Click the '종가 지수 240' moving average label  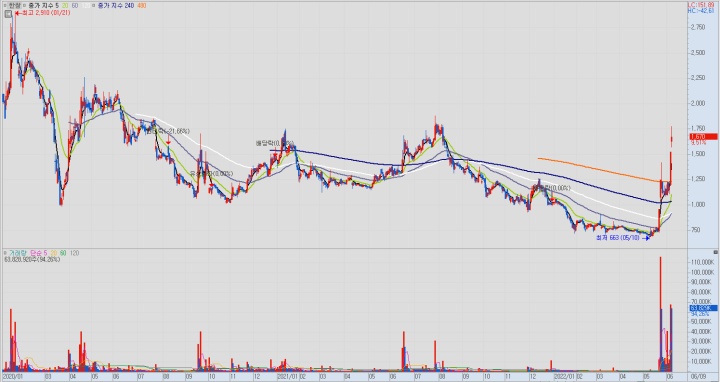(x=115, y=6)
